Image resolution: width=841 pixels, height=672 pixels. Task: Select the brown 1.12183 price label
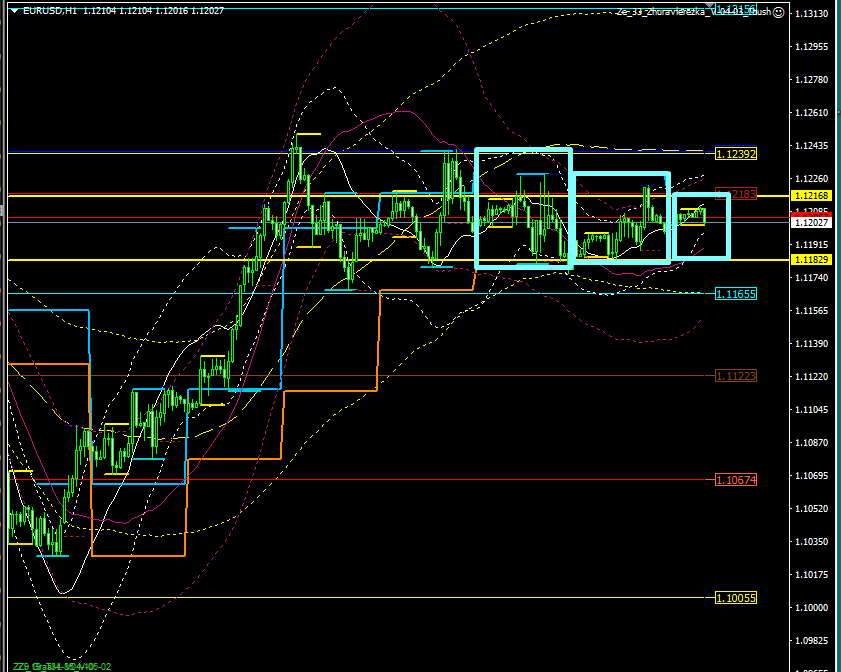point(738,193)
